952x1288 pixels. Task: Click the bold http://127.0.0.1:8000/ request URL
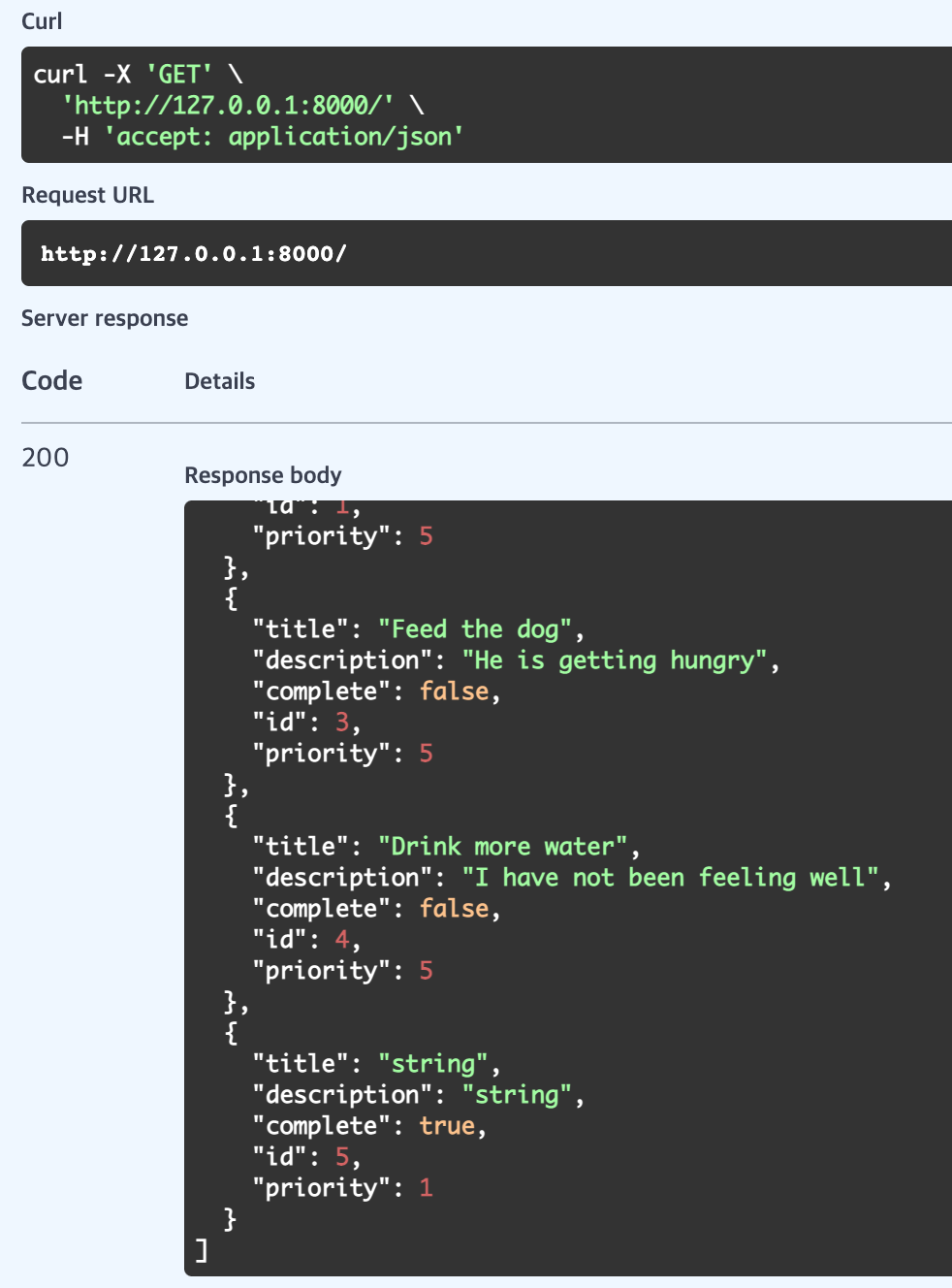(194, 254)
